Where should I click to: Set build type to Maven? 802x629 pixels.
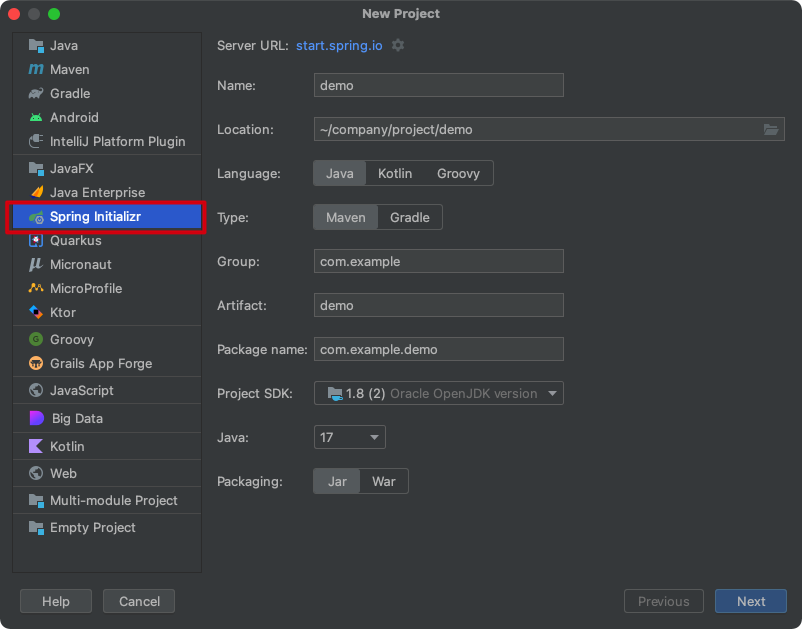pyautogui.click(x=346, y=217)
